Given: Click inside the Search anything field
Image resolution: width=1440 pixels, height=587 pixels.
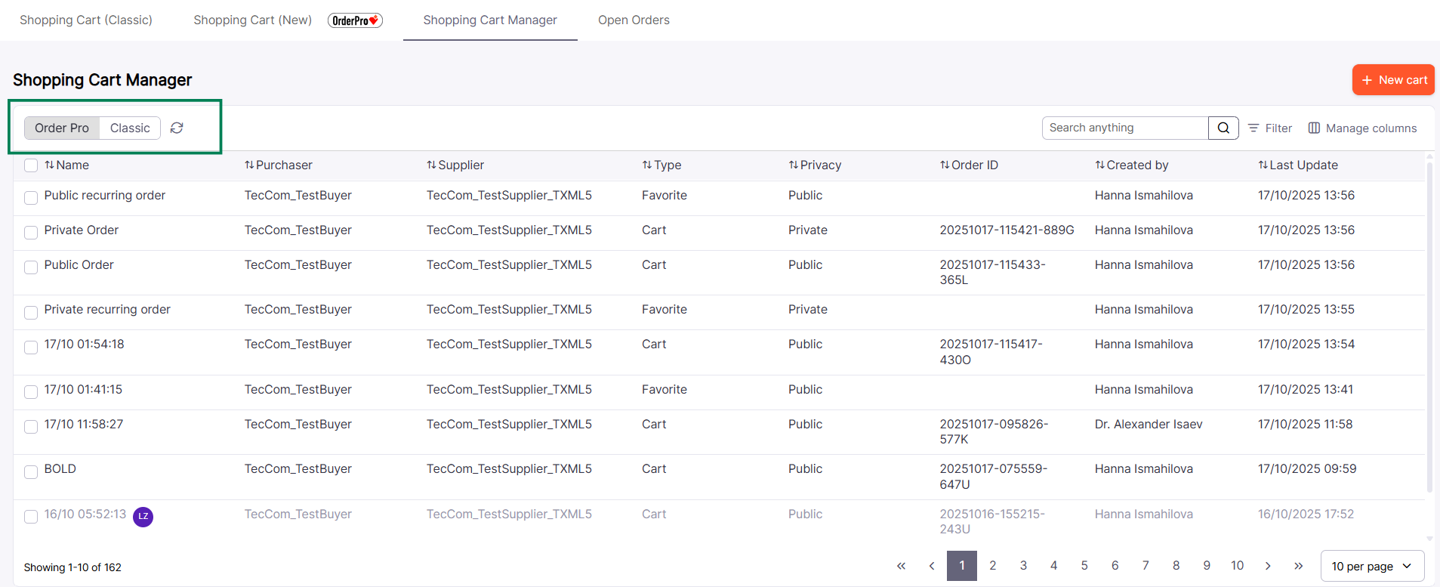Looking at the screenshot, I should coord(1120,127).
